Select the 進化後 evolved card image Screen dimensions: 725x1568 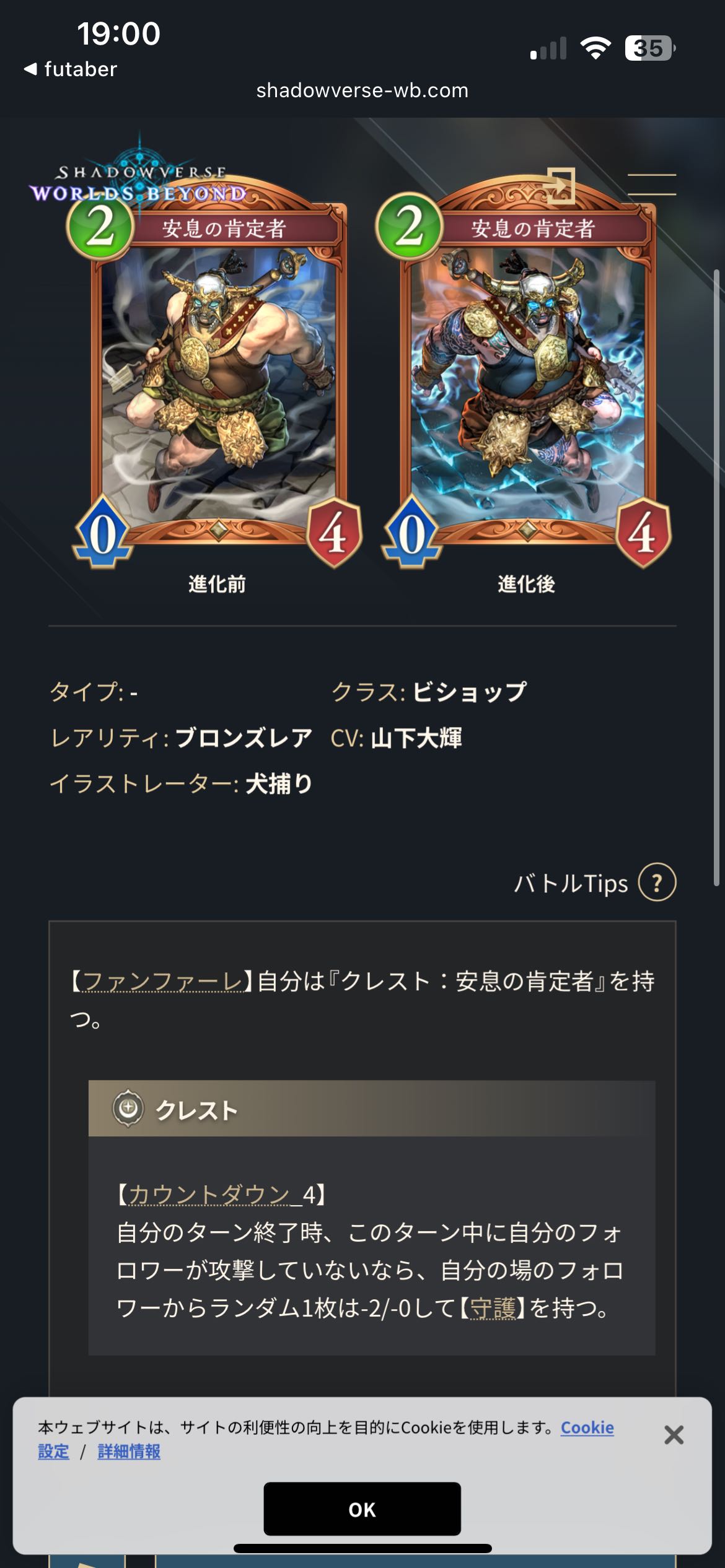tap(525, 378)
